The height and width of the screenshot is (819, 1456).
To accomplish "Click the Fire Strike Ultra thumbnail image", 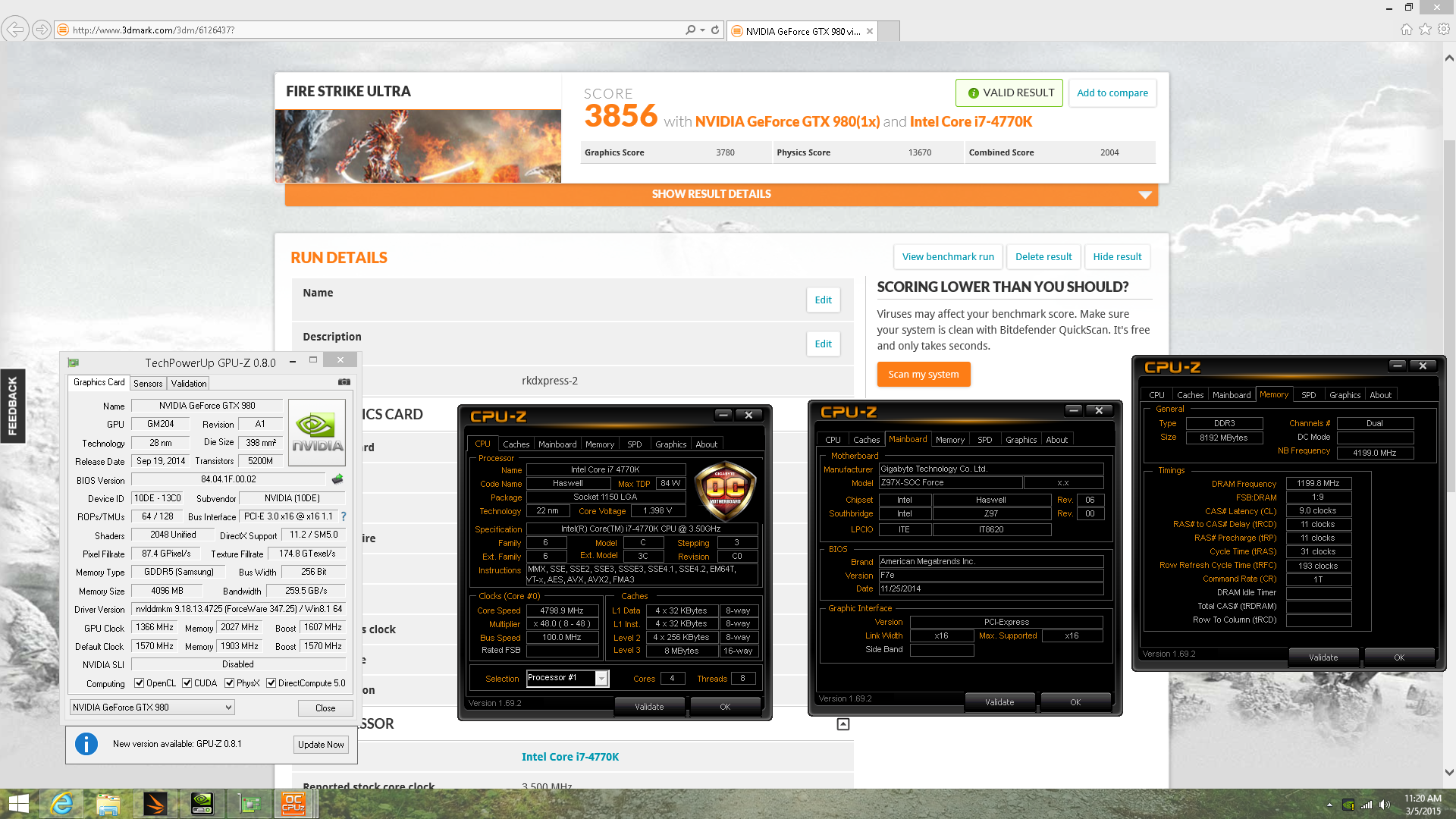I will coord(418,146).
